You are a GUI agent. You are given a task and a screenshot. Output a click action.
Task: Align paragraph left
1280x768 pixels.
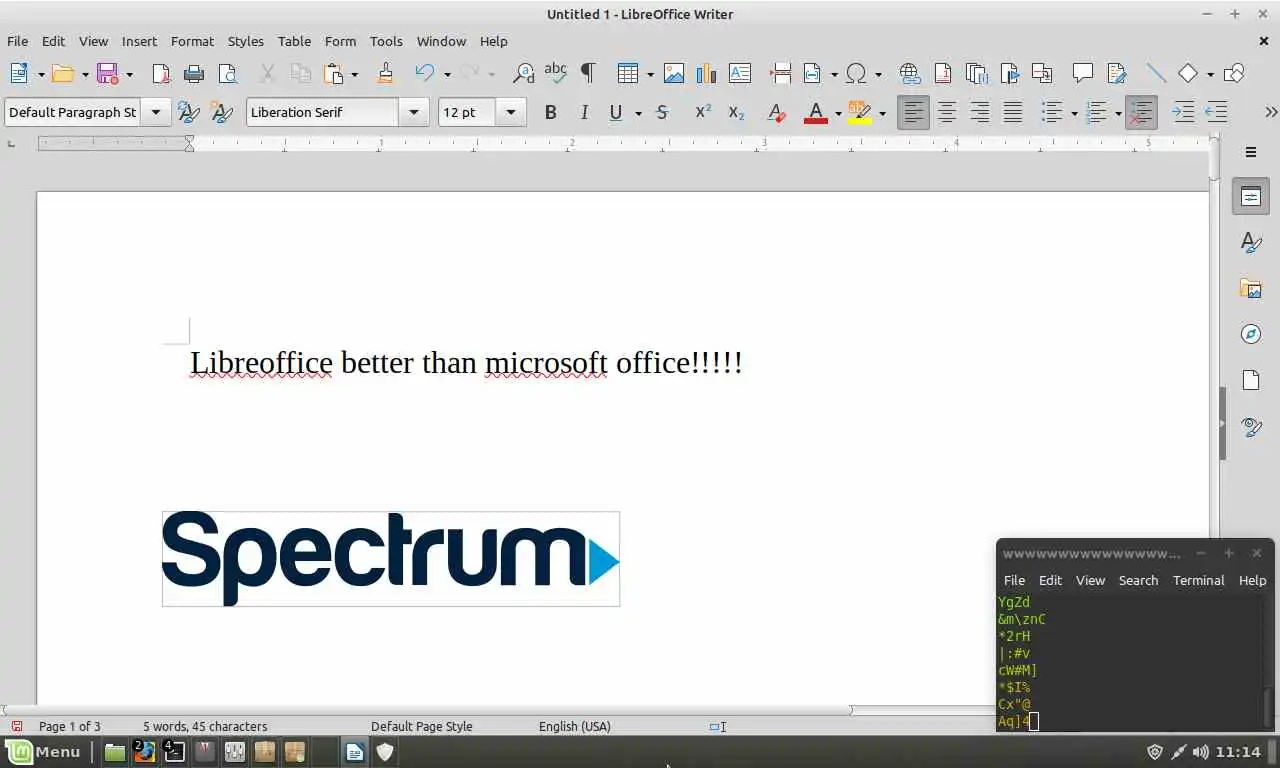click(x=913, y=112)
